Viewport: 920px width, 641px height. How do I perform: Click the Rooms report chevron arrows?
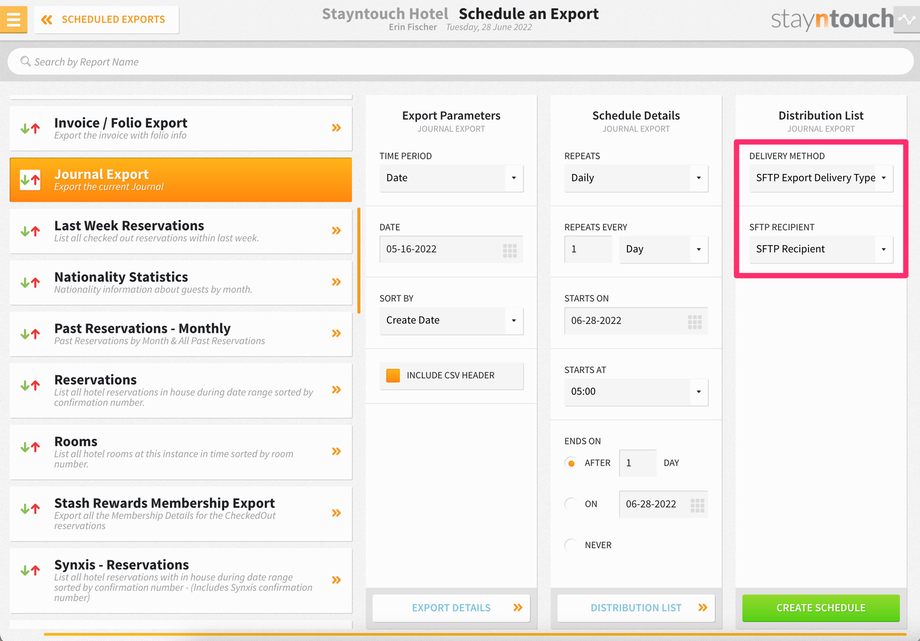[336, 451]
